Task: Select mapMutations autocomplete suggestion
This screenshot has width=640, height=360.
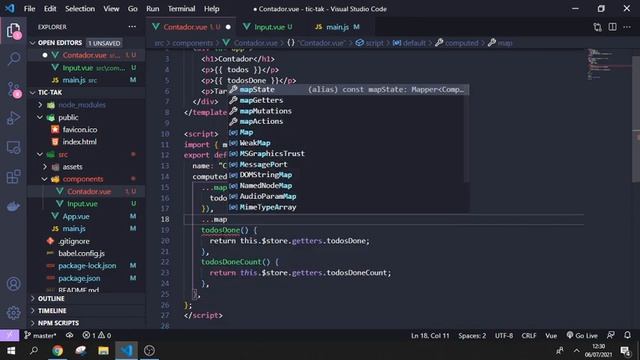Action: 348,111
